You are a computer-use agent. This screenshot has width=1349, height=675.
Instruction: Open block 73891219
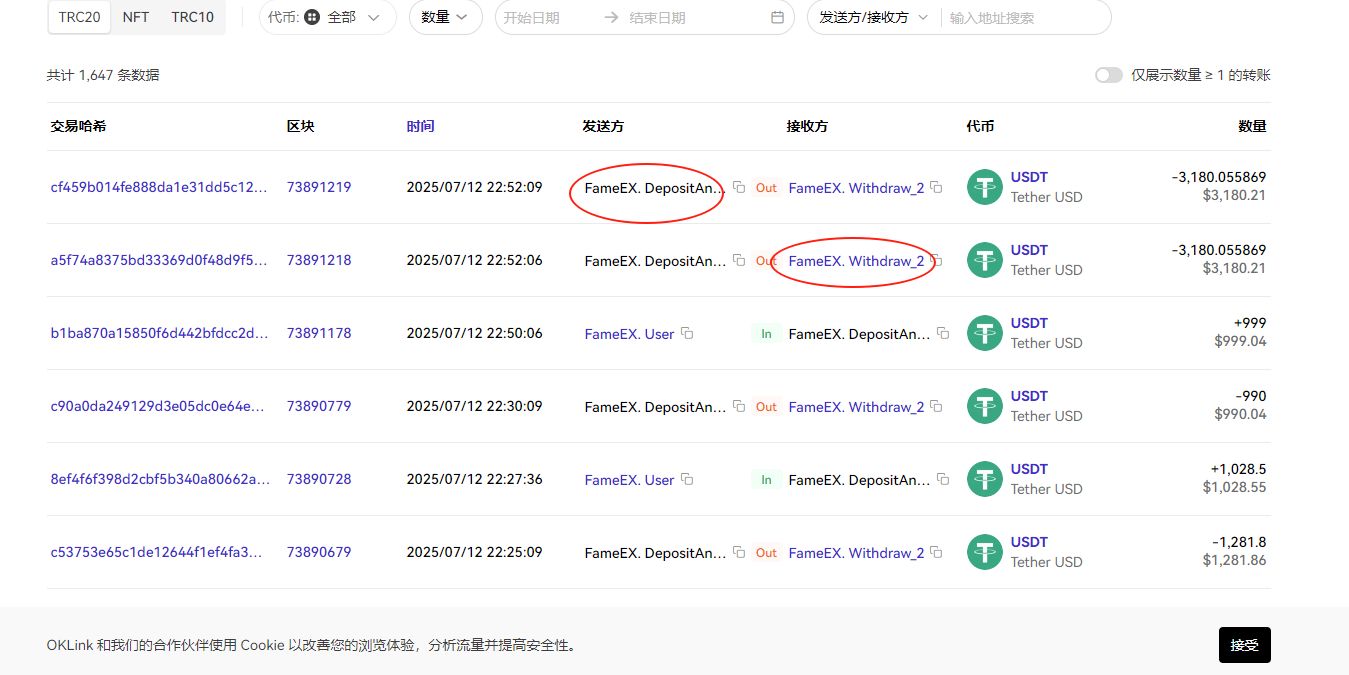click(x=319, y=187)
